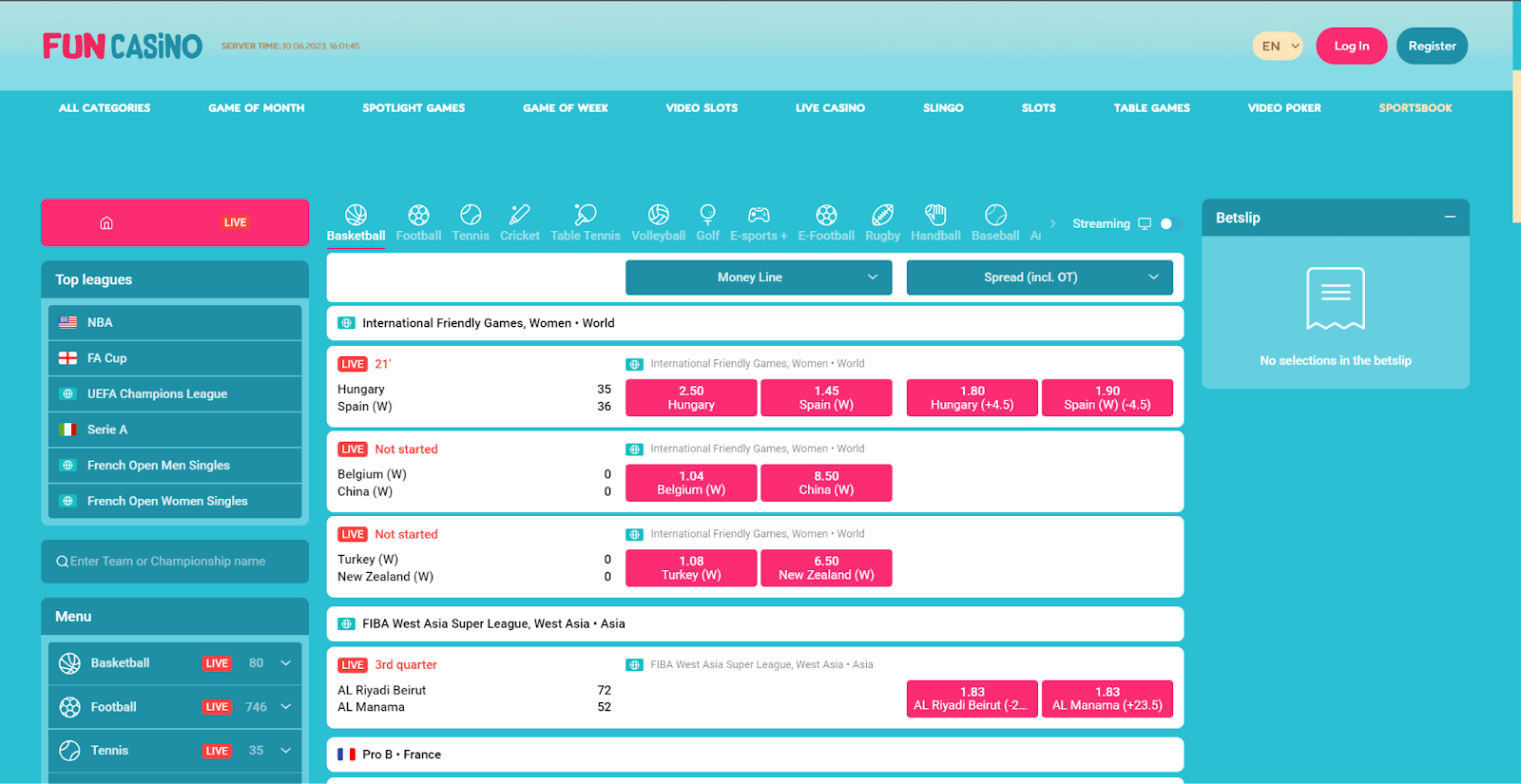Click the Log In button
This screenshot has width=1521, height=784.
coord(1351,46)
